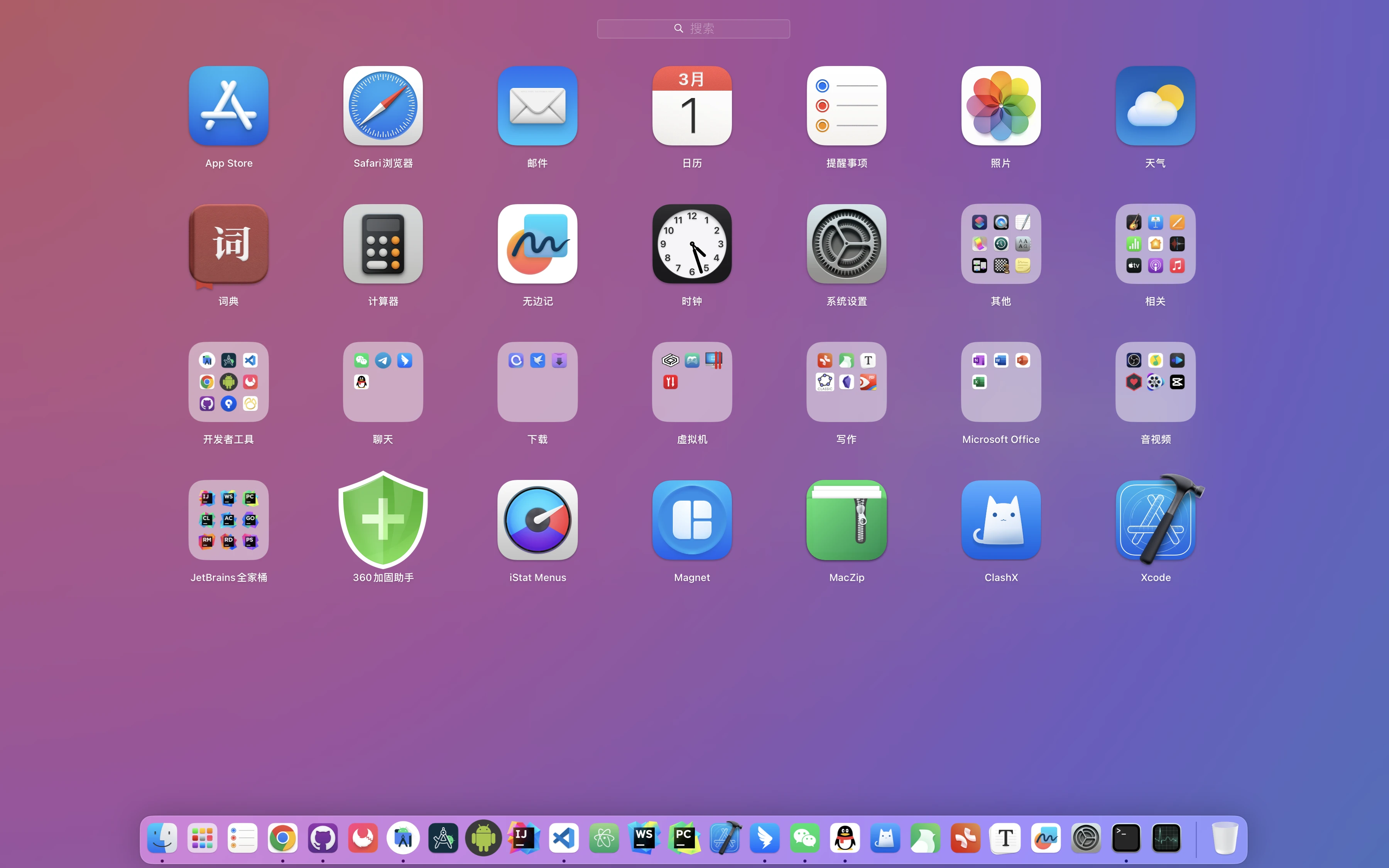Open the 时钟 clock app

click(x=692, y=244)
